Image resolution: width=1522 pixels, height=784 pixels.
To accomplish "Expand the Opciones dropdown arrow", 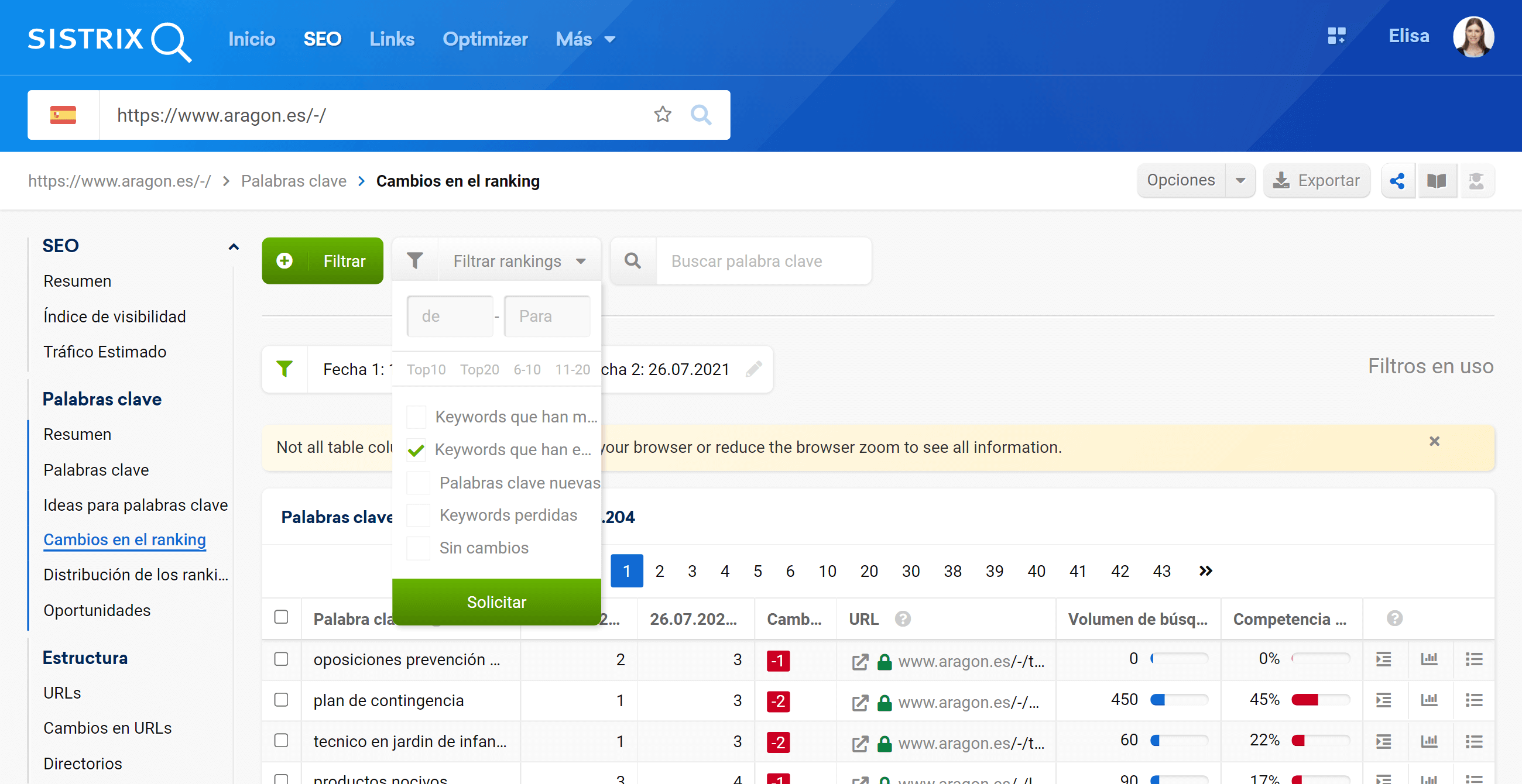I will click(x=1240, y=181).
